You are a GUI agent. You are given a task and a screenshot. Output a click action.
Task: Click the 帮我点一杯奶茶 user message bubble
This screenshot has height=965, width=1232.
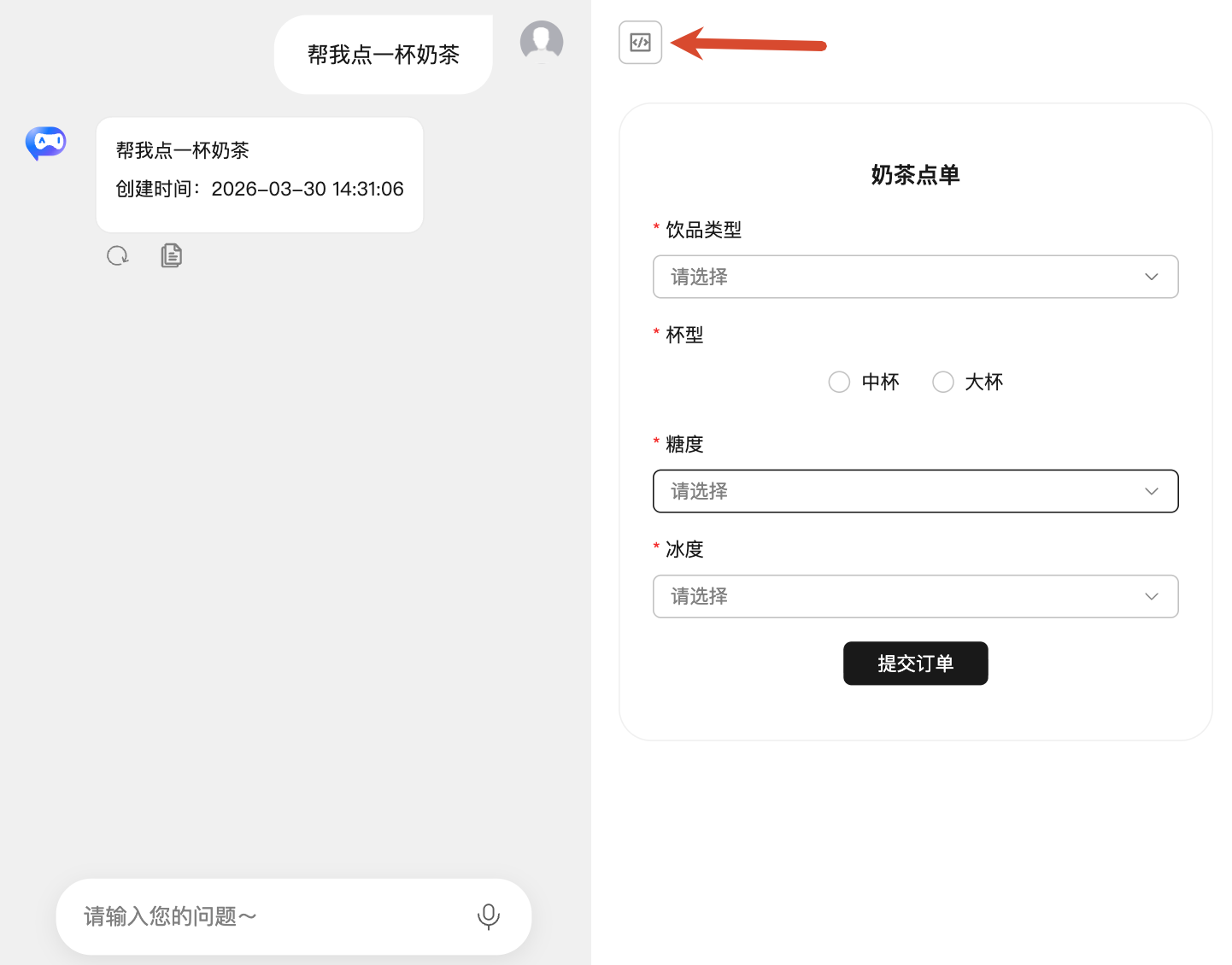click(x=383, y=54)
